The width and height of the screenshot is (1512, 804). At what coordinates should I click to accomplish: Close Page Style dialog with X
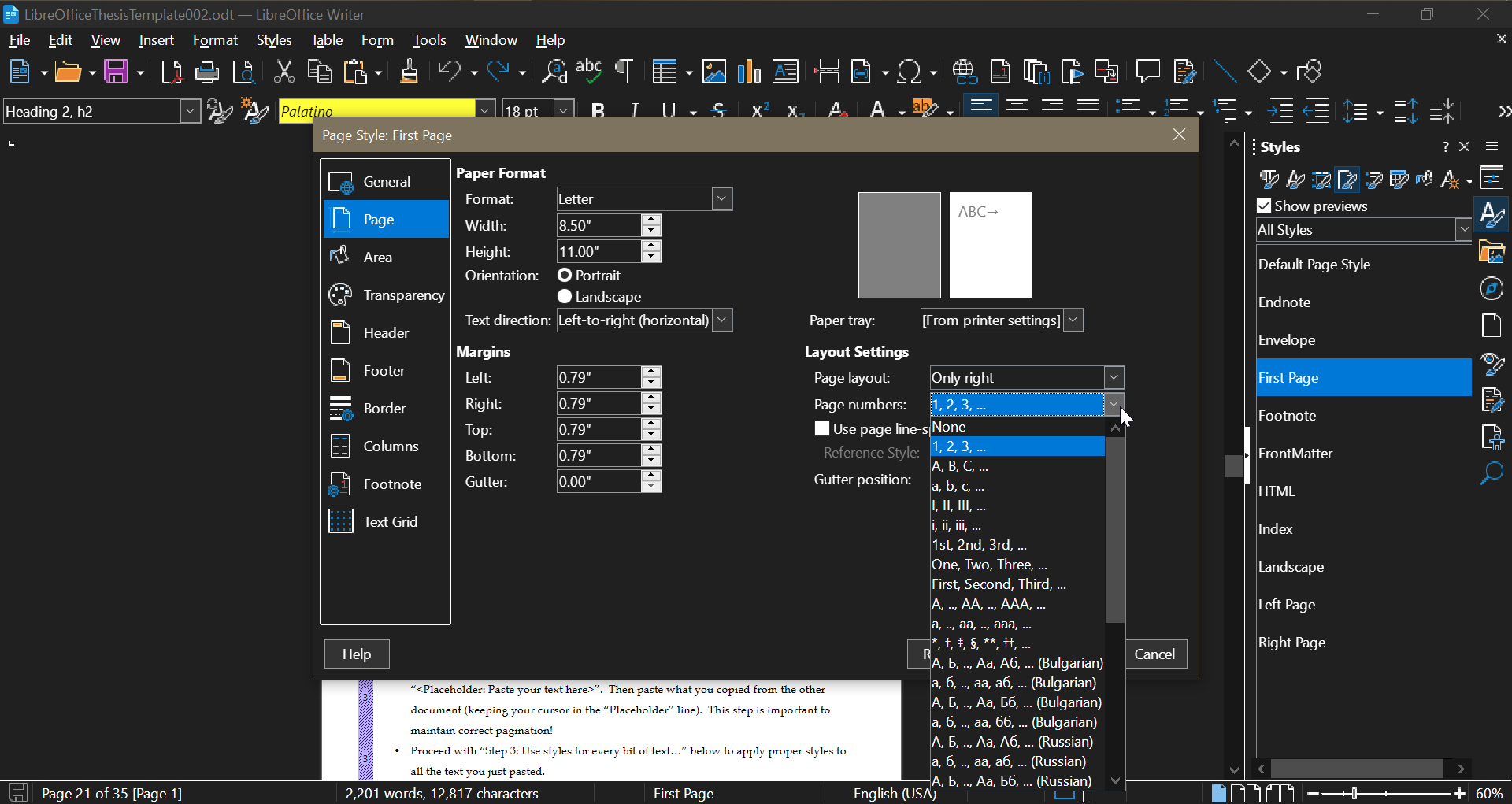1179,135
